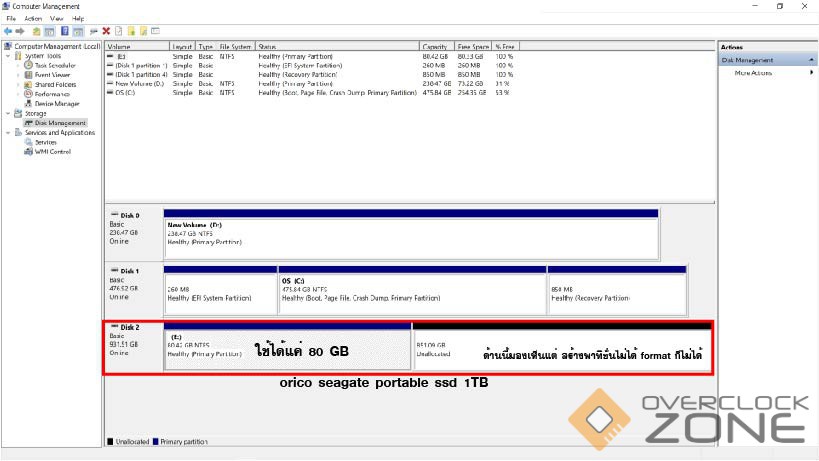This screenshot has height=461, width=819.
Task: Sort by the Volume column header
Action: point(137,46)
